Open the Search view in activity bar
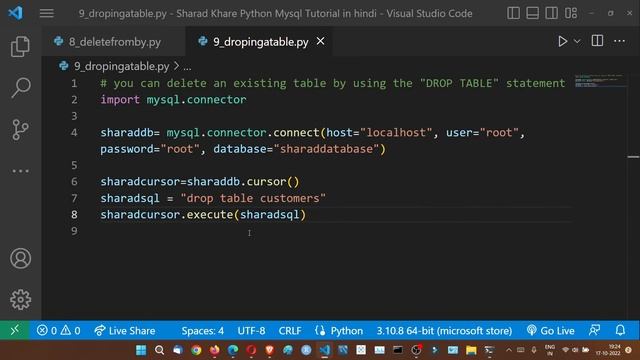Image resolution: width=640 pixels, height=360 pixels. point(20,88)
